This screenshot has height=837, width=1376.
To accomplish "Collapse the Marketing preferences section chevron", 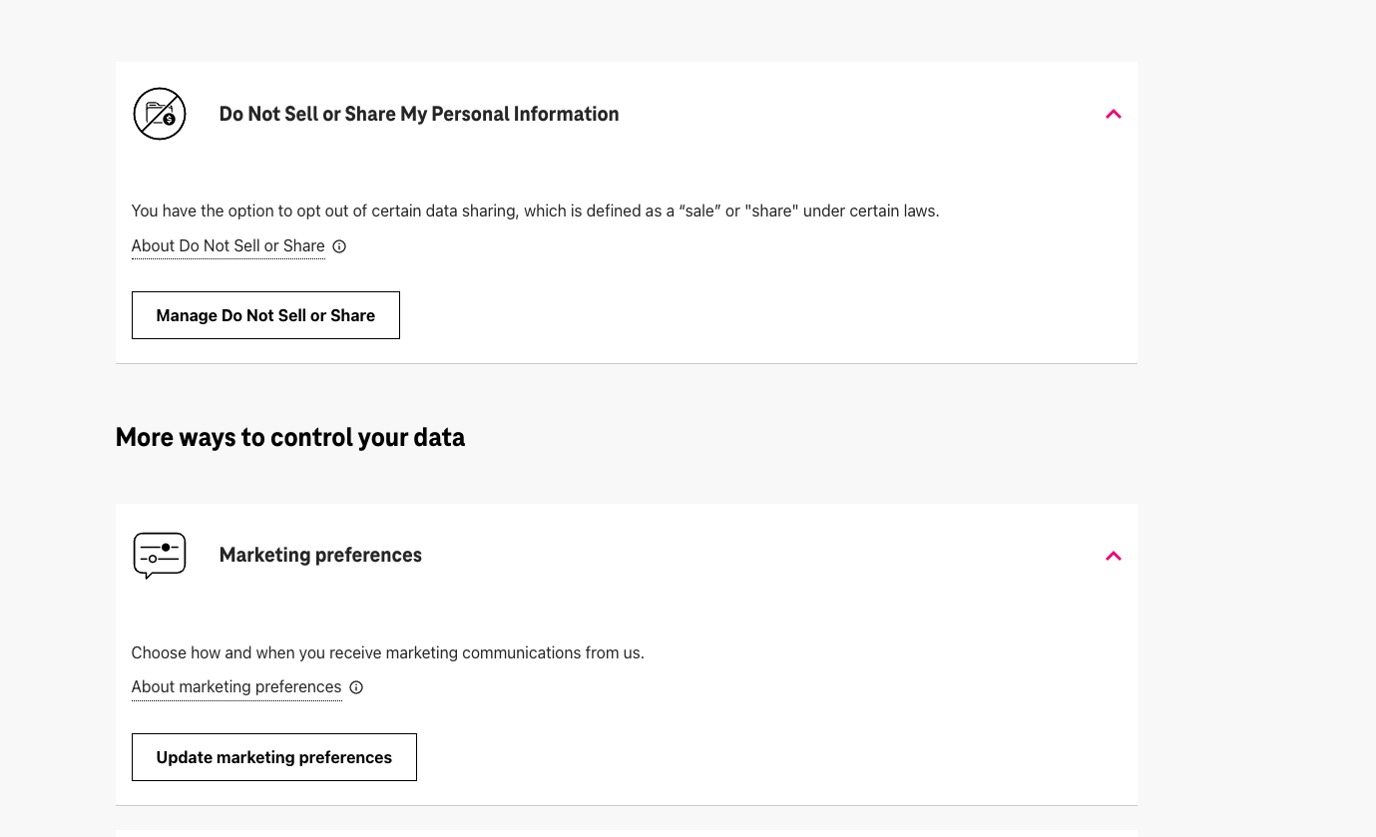I will 1113,556.
